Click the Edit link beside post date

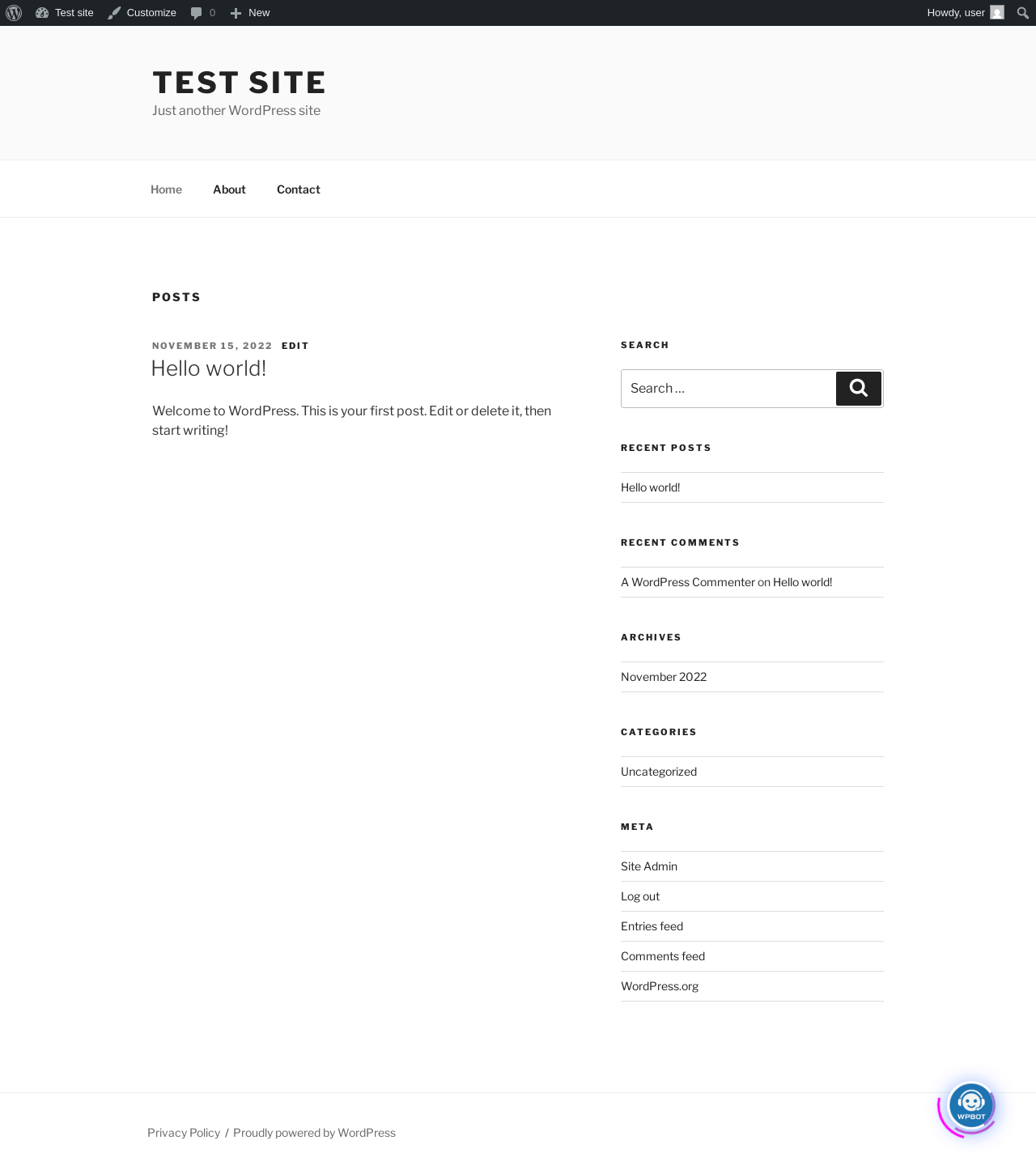295,346
